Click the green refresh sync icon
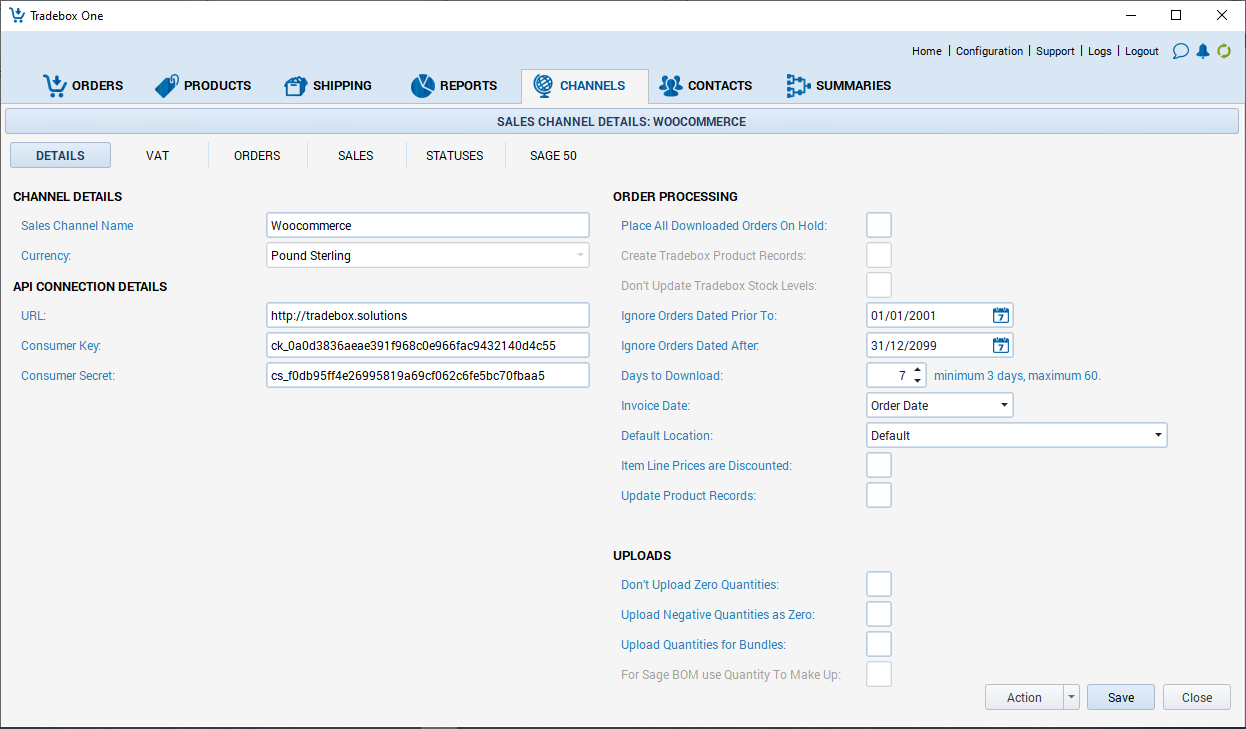The height and width of the screenshot is (729, 1246). coord(1224,51)
